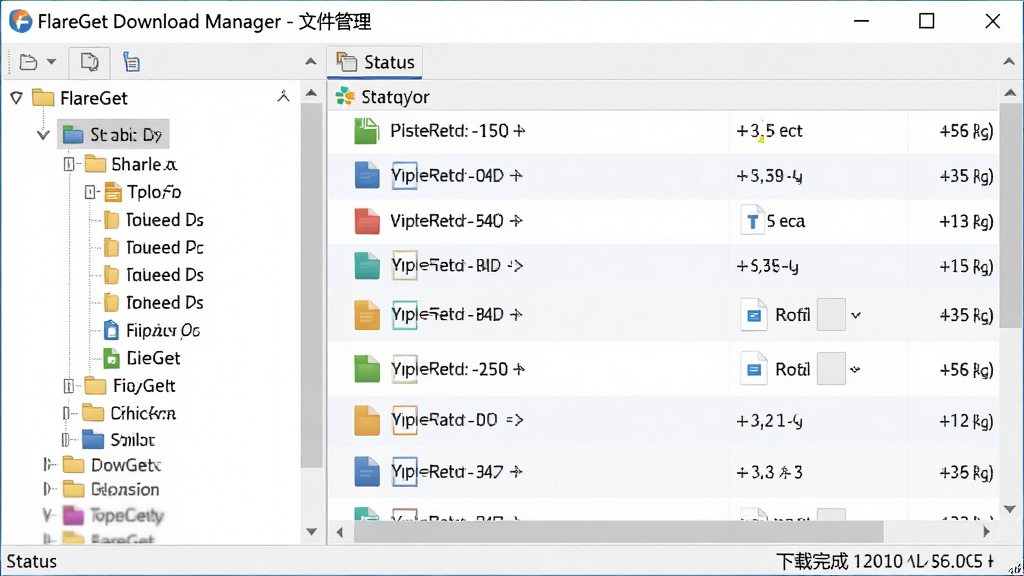Click the T text icon beside 5 eca
The height and width of the screenshot is (576, 1024).
(x=752, y=221)
